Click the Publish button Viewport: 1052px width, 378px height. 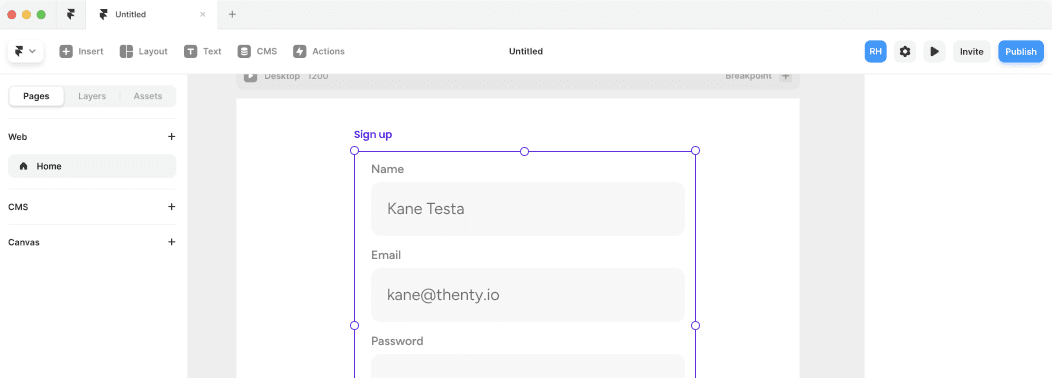pos(1020,52)
